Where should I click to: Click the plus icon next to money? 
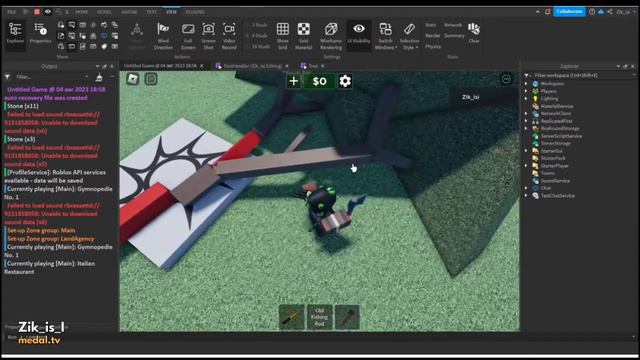pos(293,81)
